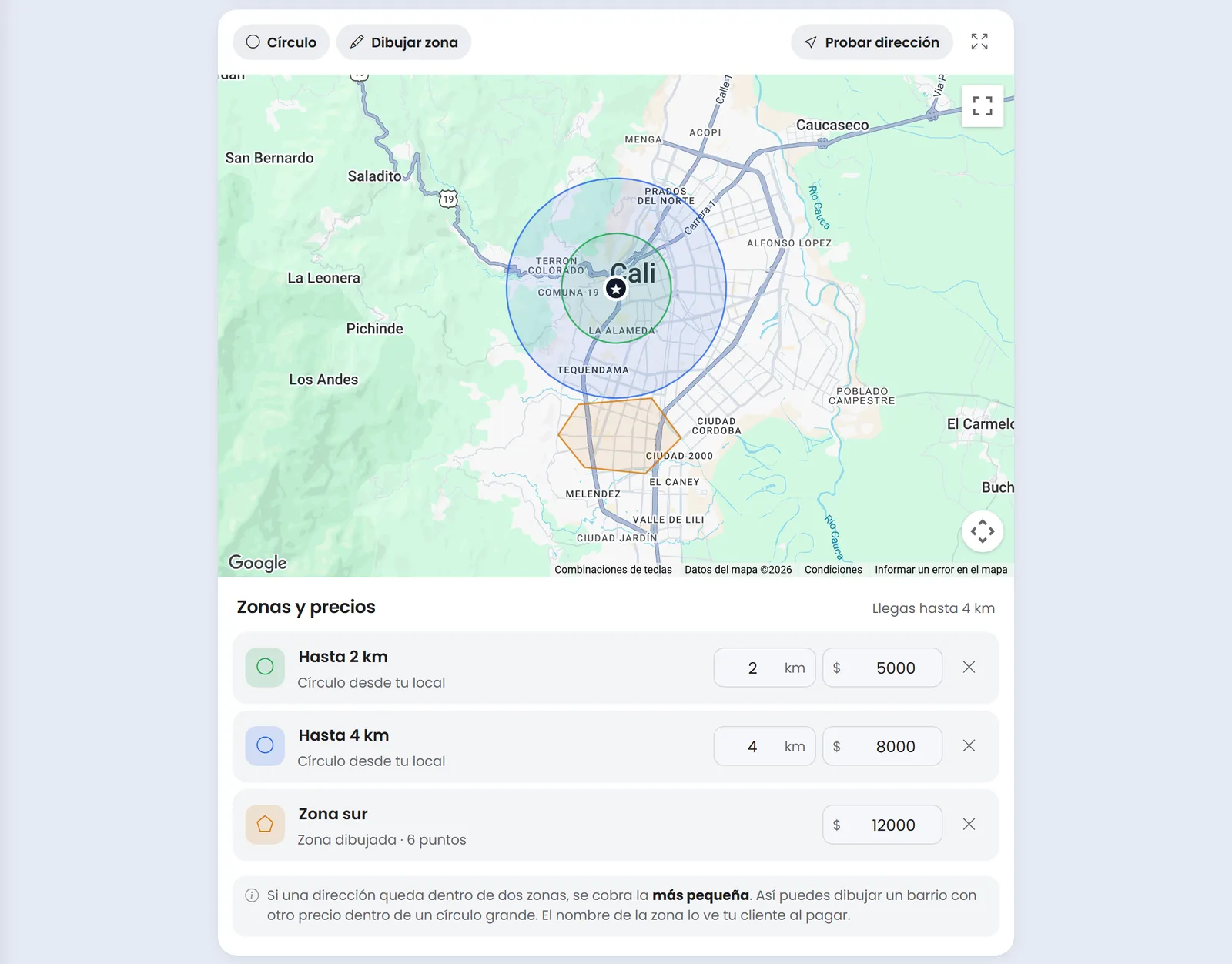This screenshot has width=1232, height=964.
Task: Open Probar dirección
Action: (x=872, y=42)
